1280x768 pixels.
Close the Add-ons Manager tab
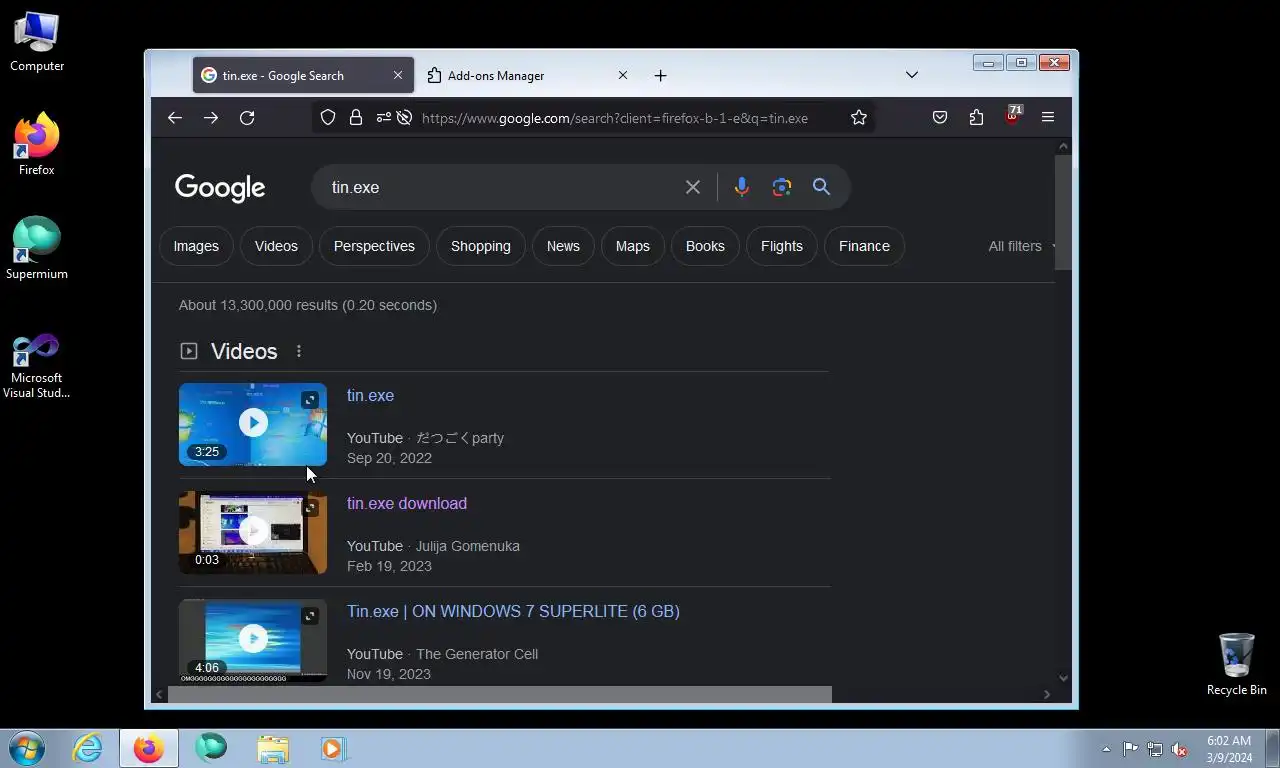tap(623, 76)
